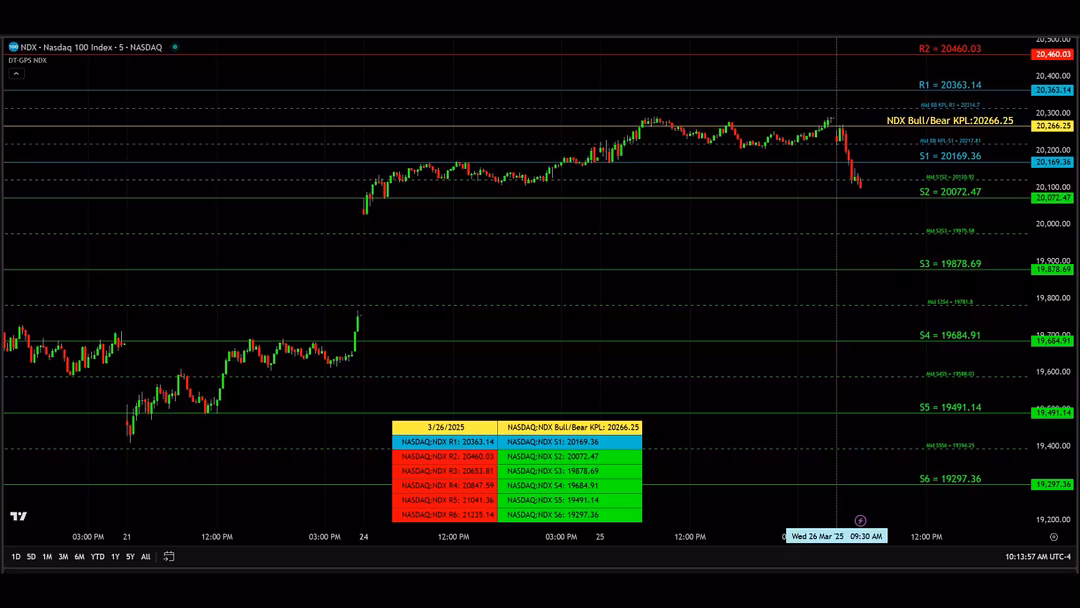Viewport: 1080px width, 608px height.
Task: Click table cell 'NASDAQ:NDX S2: 20072.47'
Action: coord(570,457)
